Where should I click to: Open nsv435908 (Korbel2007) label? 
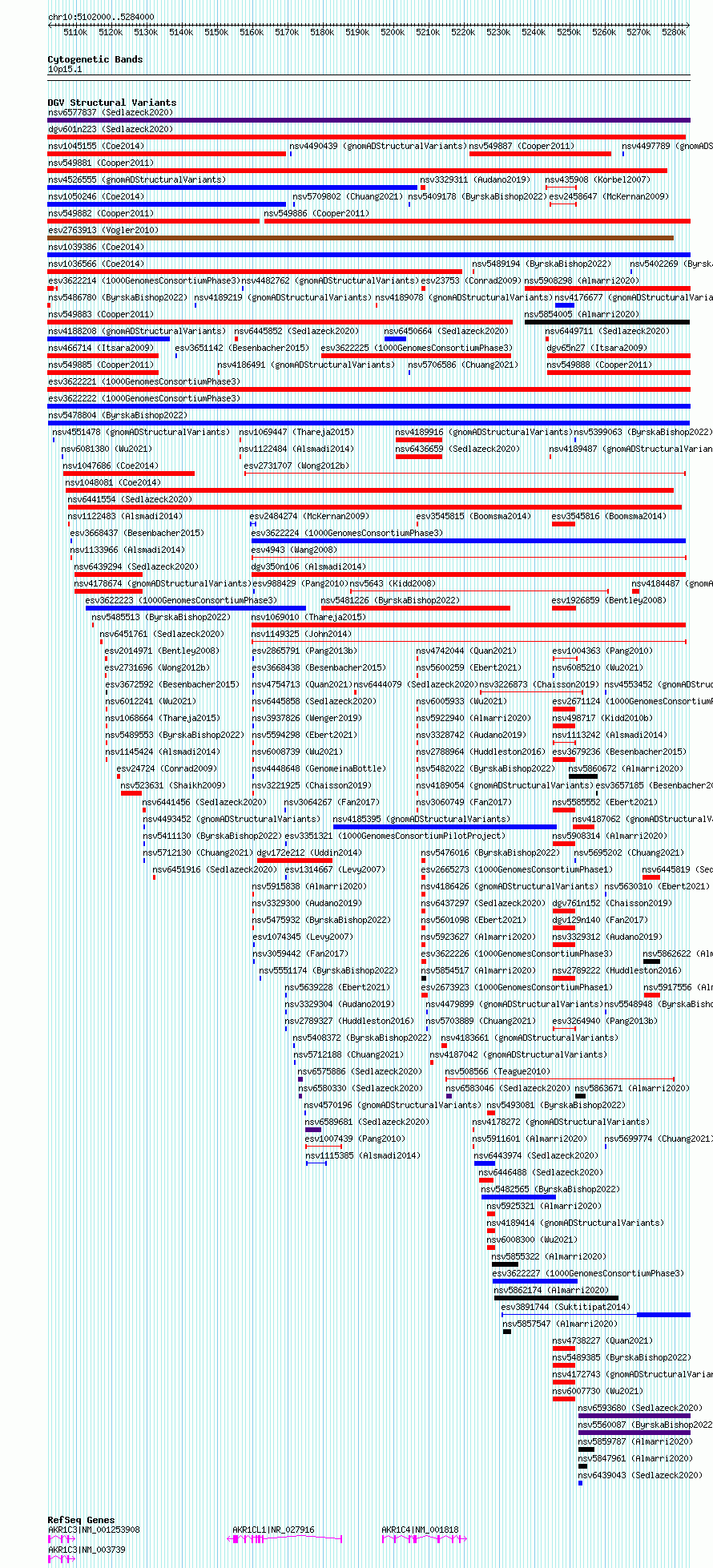598,179
